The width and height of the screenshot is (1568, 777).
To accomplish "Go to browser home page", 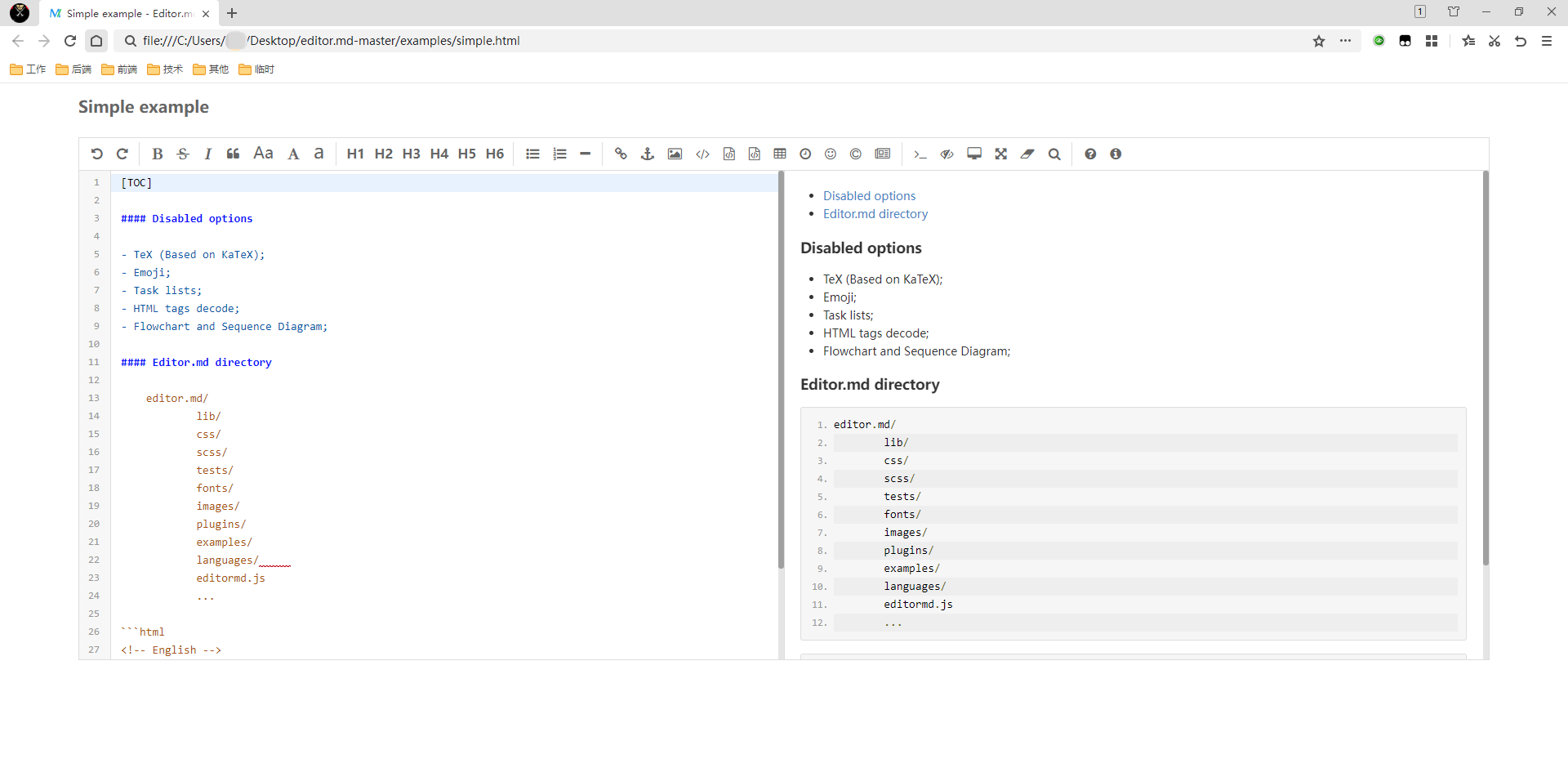I will click(96, 41).
